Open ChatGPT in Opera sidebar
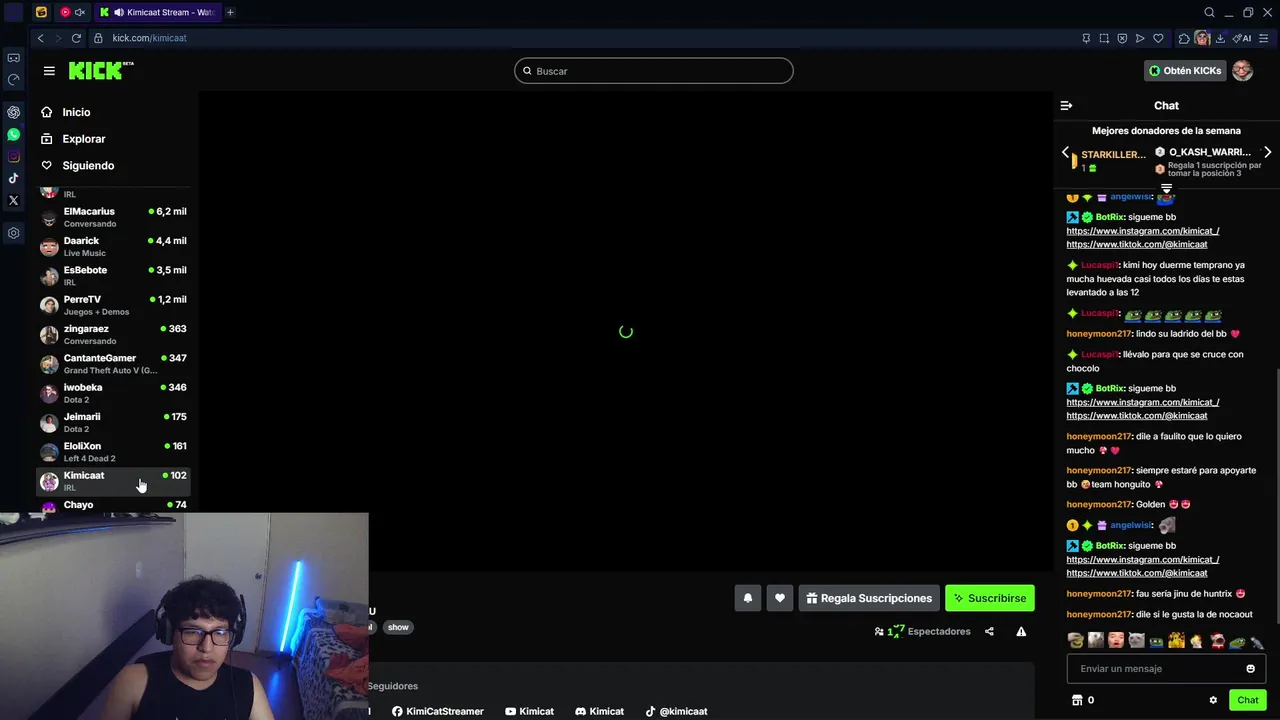 pyautogui.click(x=13, y=112)
